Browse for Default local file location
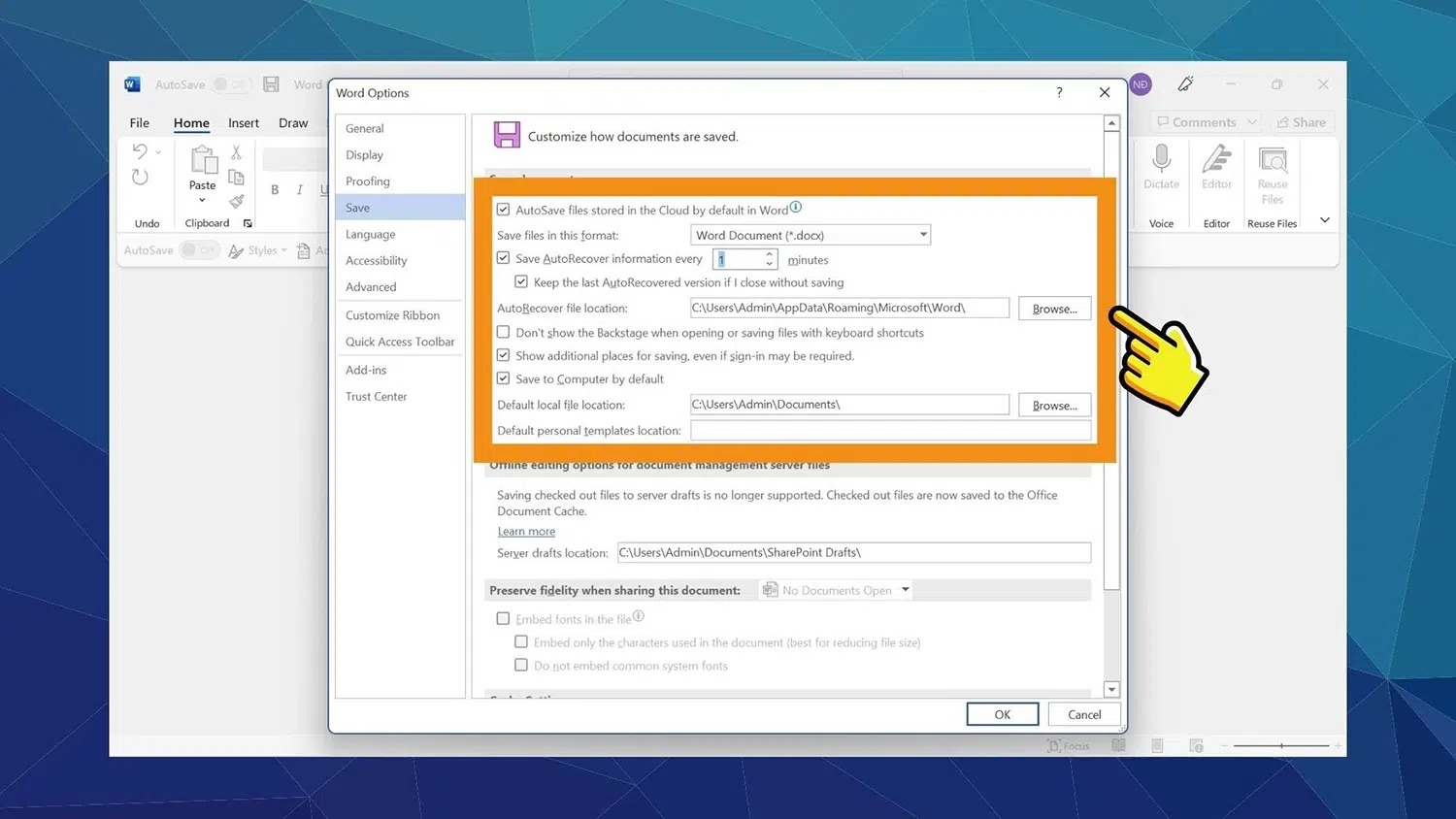 [x=1055, y=405]
